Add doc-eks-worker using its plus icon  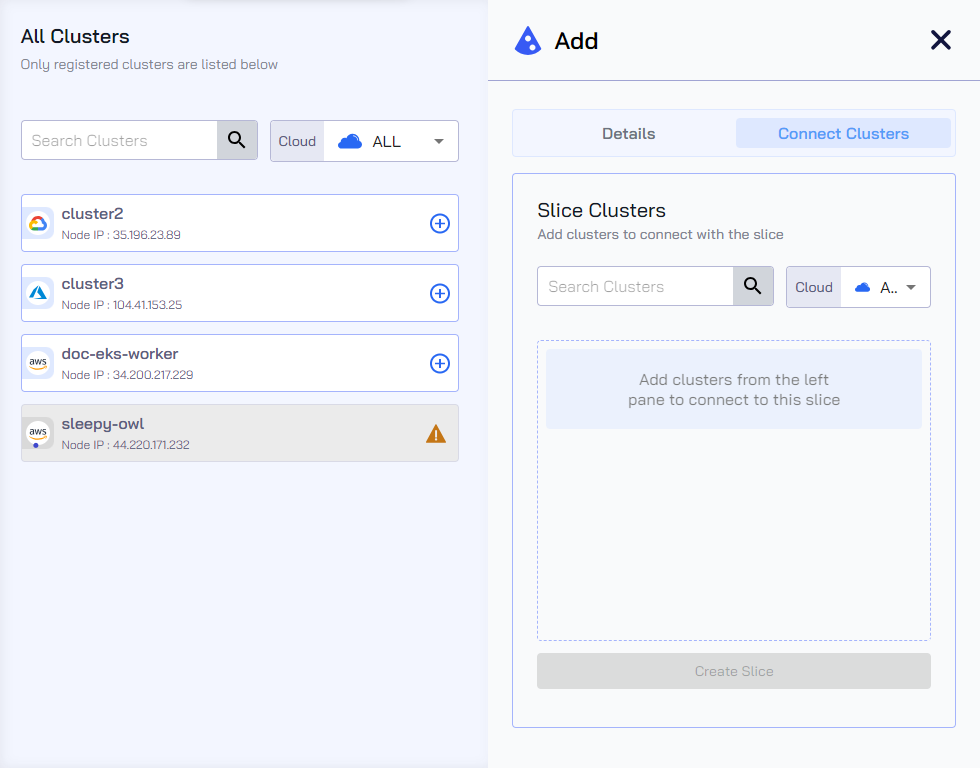(x=440, y=363)
